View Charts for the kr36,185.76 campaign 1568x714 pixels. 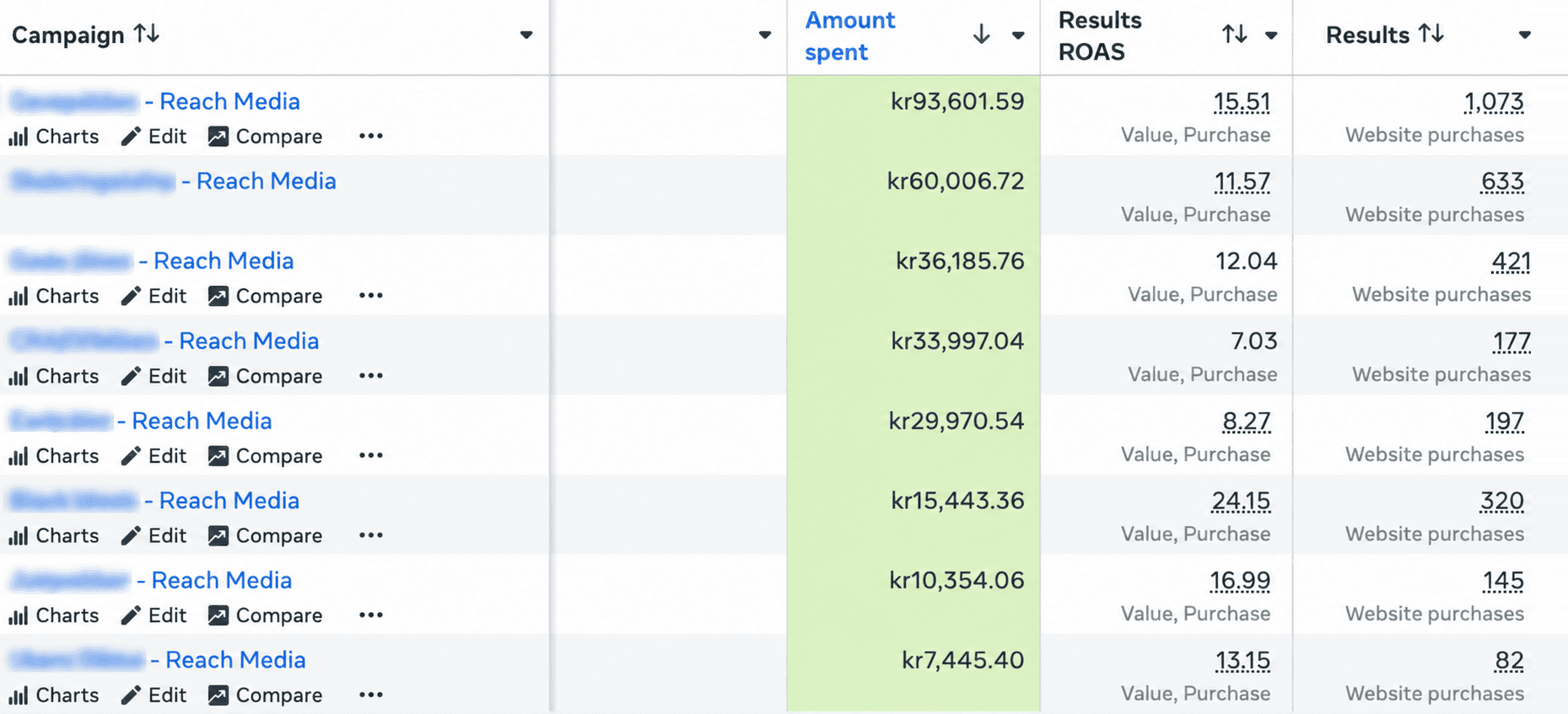click(54, 296)
